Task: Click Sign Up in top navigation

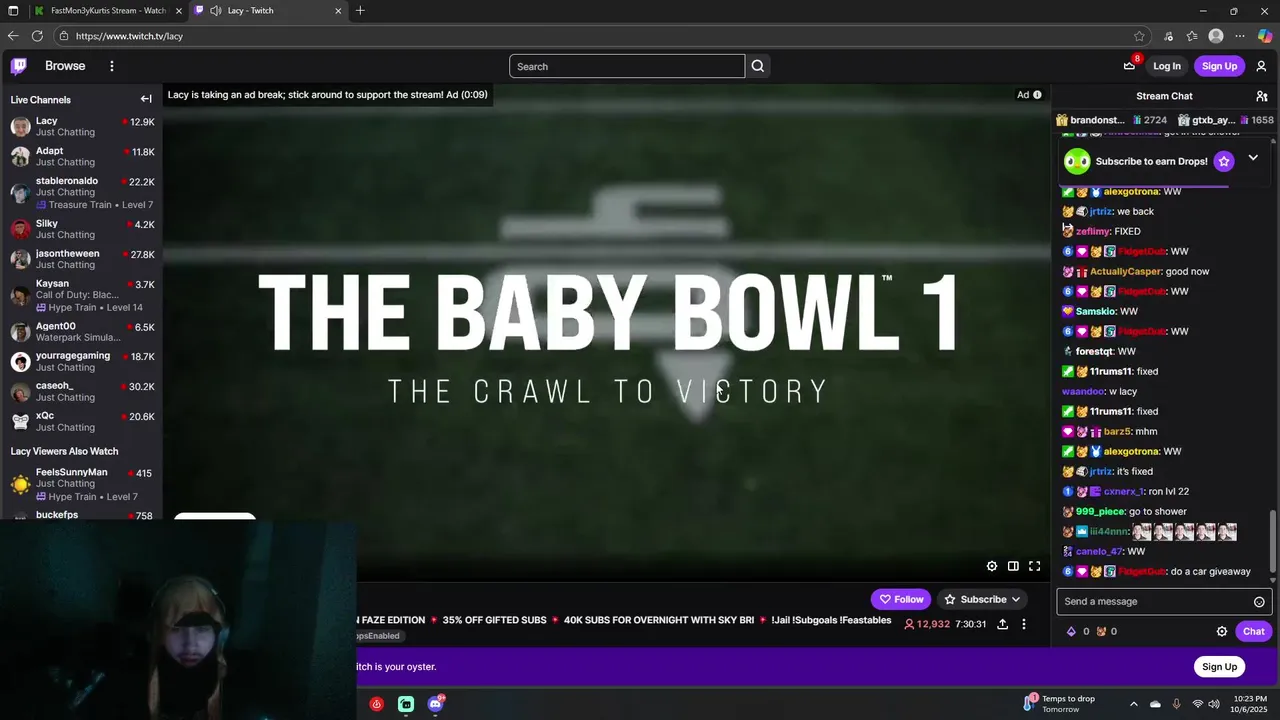Action: (x=1219, y=66)
